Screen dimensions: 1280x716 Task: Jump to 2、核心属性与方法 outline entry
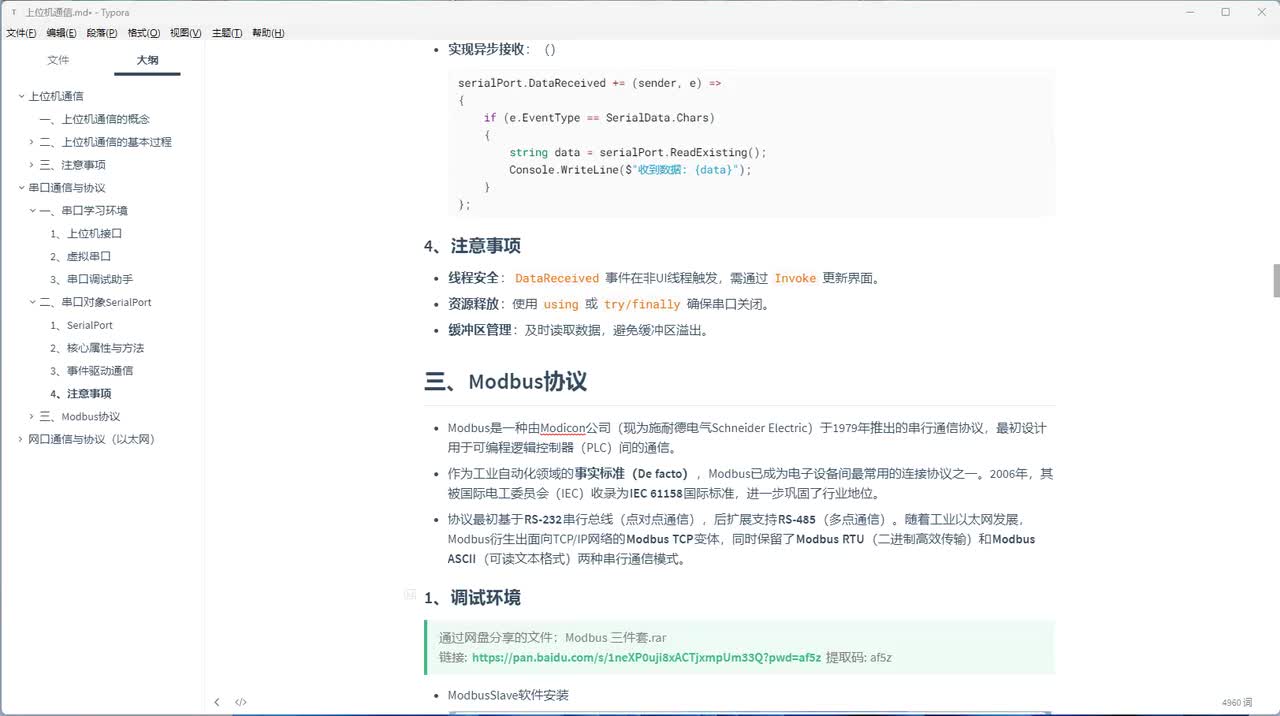click(x=97, y=348)
